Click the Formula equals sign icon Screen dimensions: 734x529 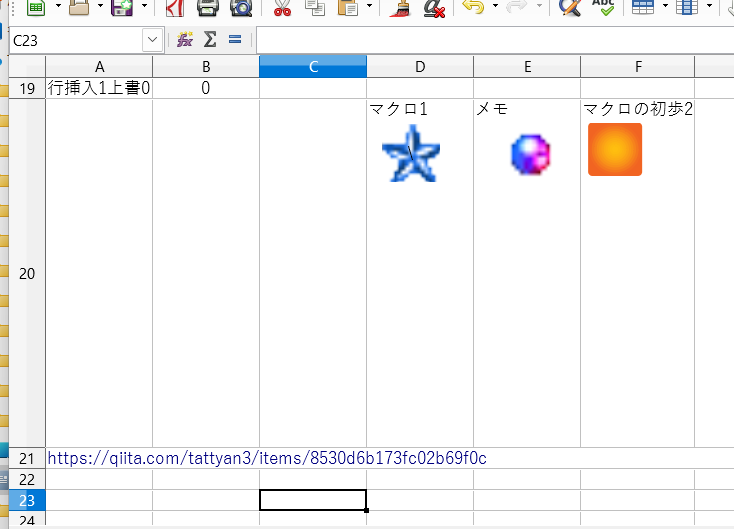click(235, 40)
